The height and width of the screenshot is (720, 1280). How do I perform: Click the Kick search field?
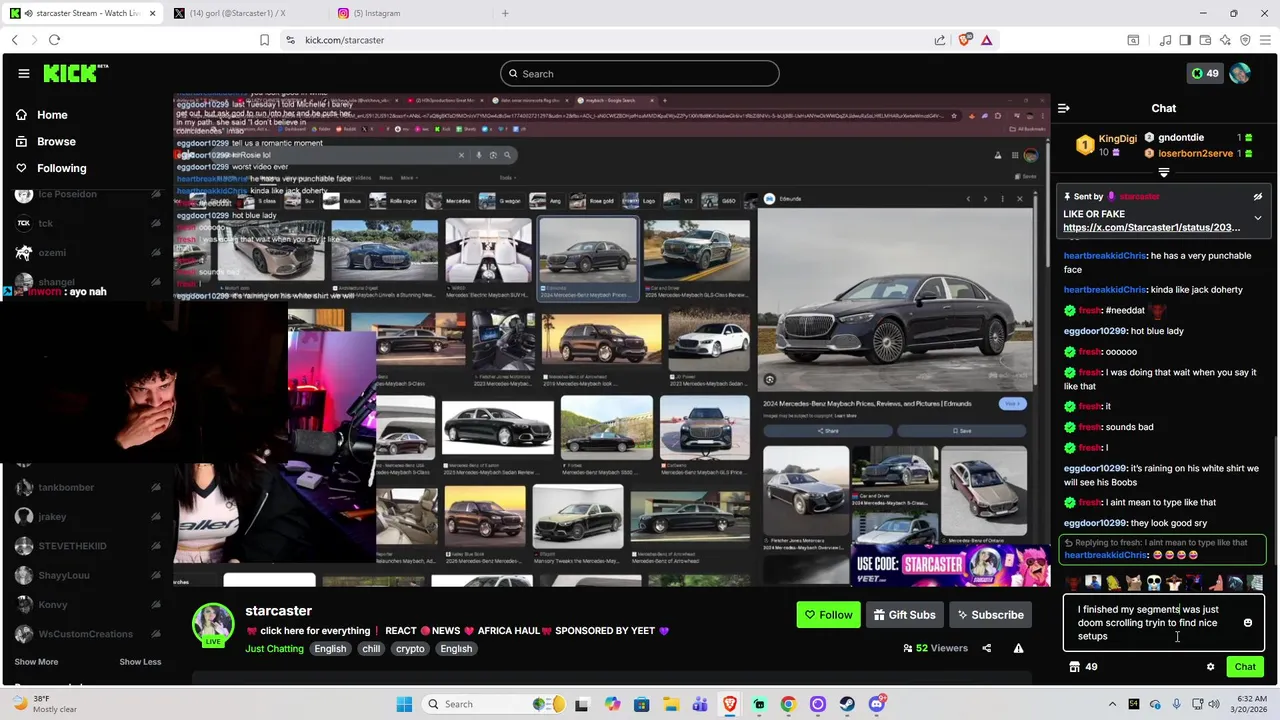point(640,74)
